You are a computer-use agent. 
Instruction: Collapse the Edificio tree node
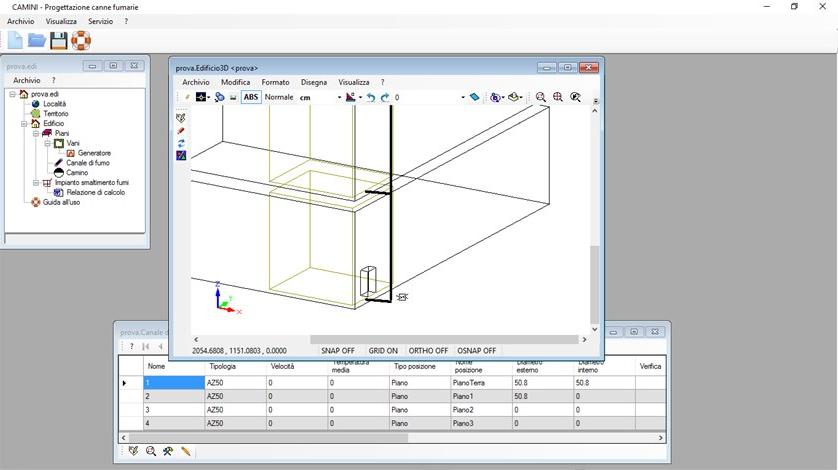[x=24, y=123]
